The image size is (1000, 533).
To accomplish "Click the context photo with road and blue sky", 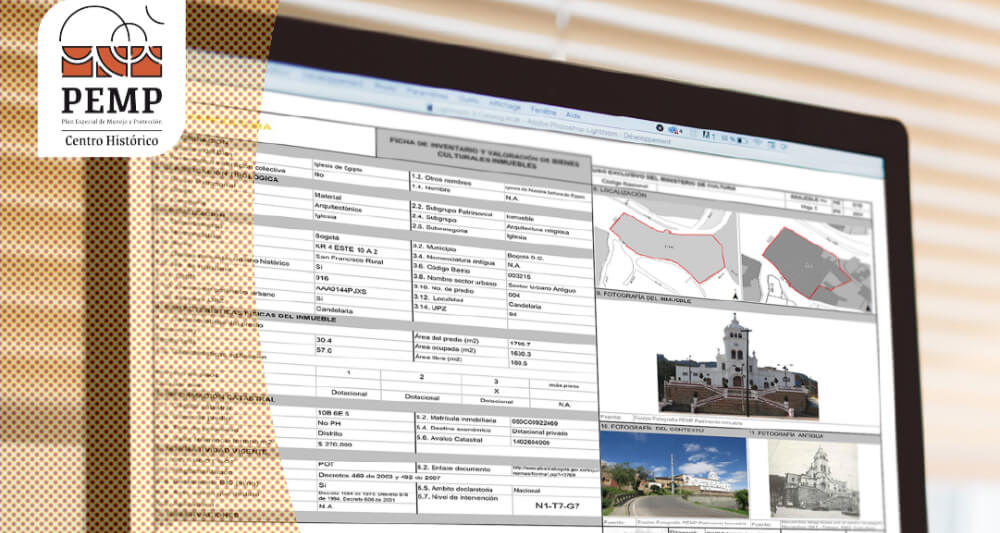I will point(674,475).
